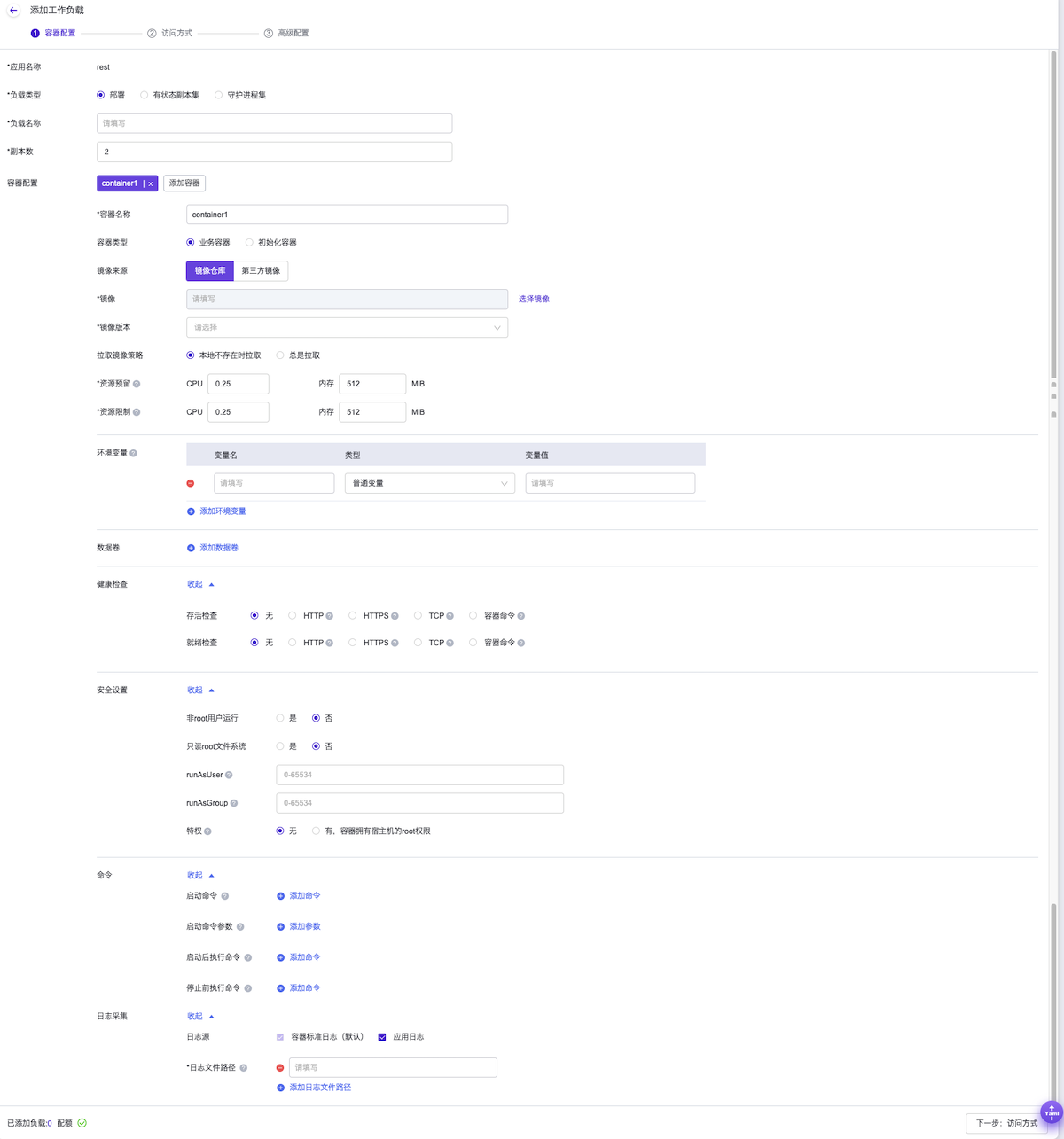
Task: Open the 普通变量 type dropdown
Action: (429, 483)
